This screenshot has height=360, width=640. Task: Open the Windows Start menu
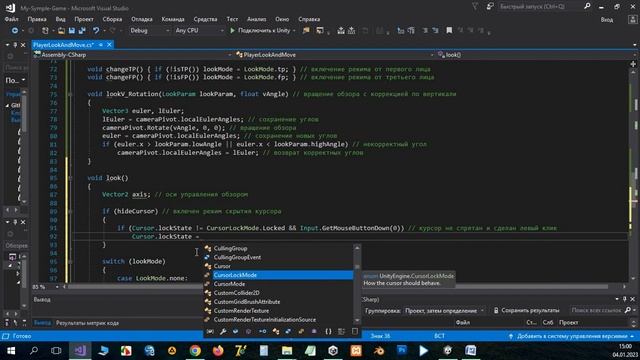11,351
